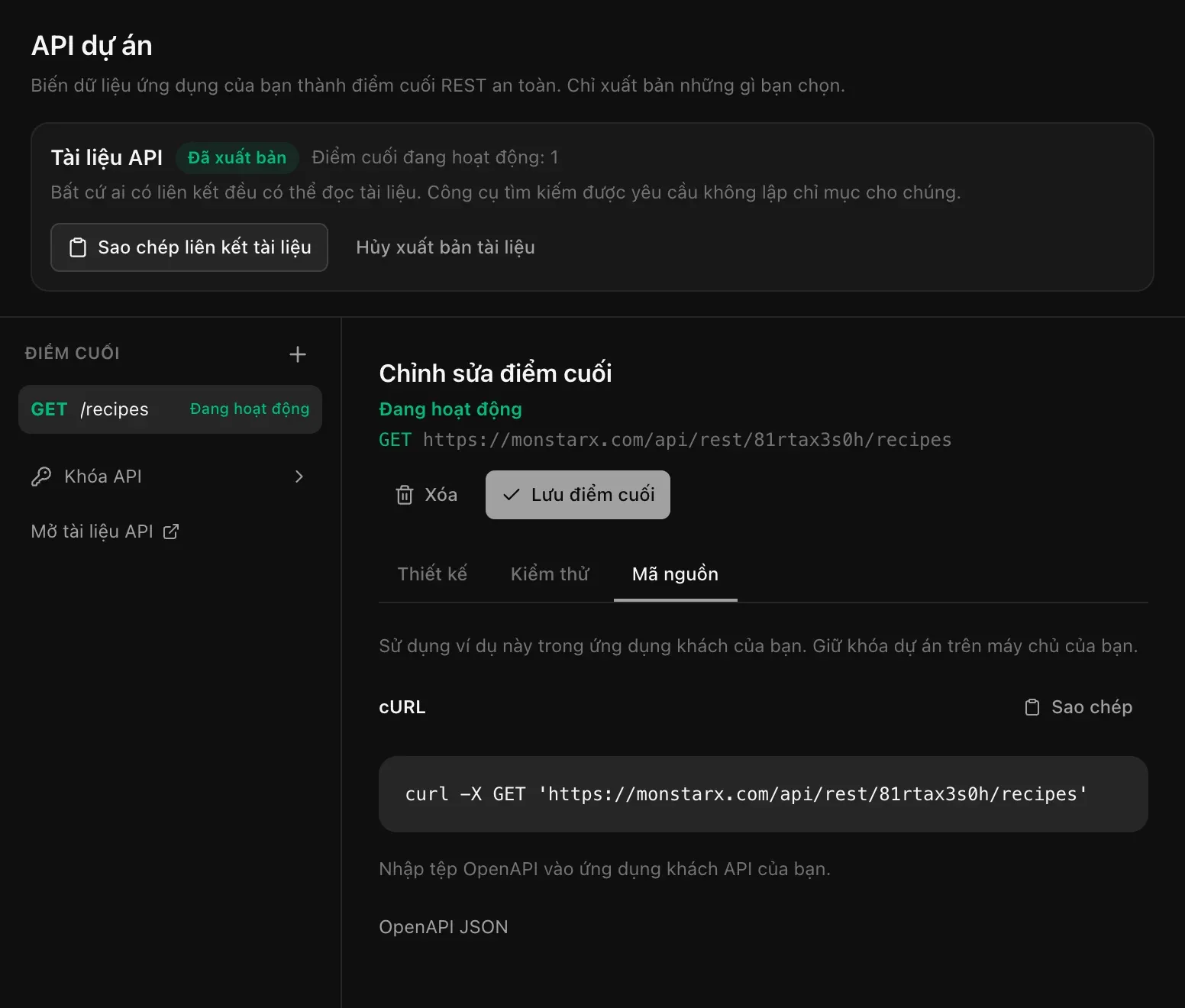Click the Đã xuất bản status badge
The width and height of the screenshot is (1185, 1008).
point(237,157)
